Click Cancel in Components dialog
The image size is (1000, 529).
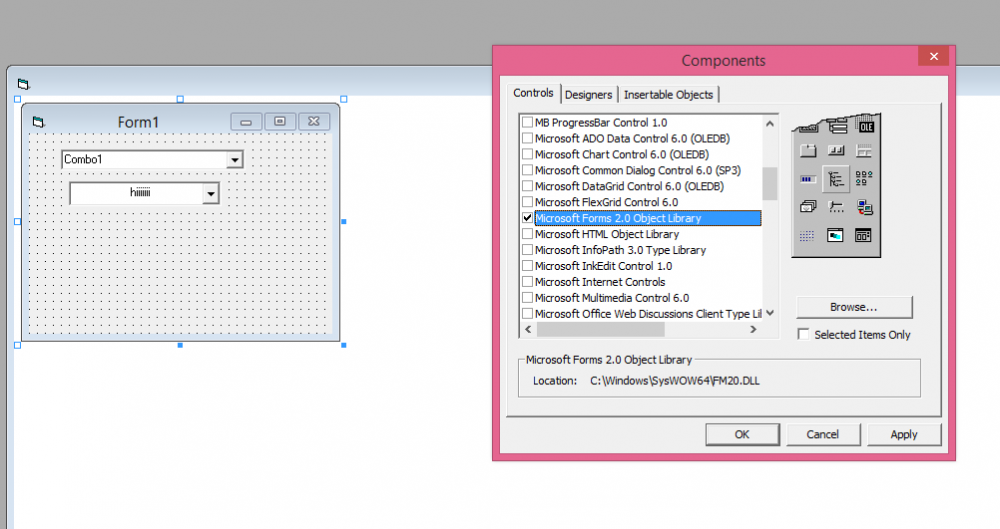(x=823, y=434)
